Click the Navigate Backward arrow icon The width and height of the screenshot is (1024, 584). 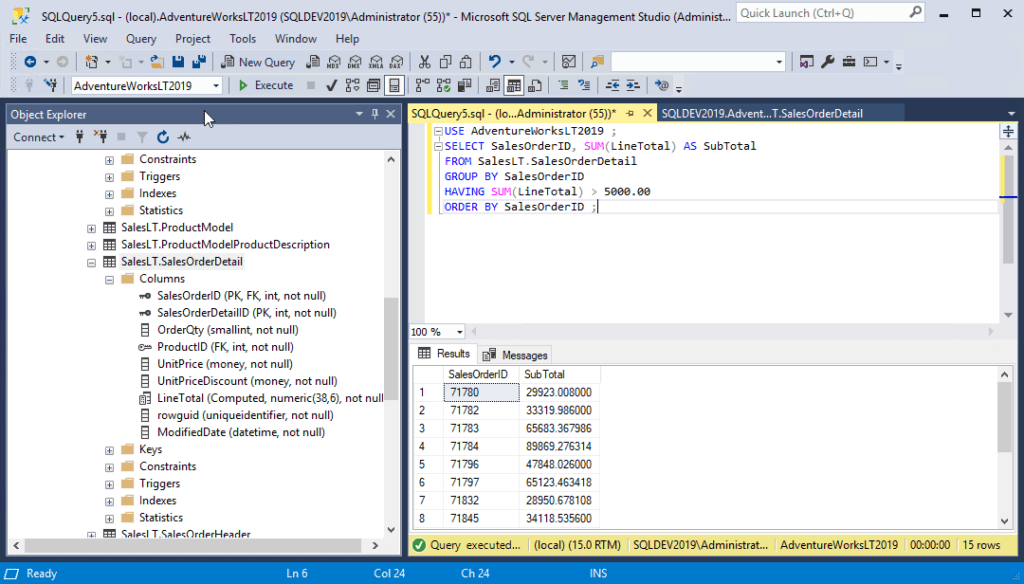point(30,62)
